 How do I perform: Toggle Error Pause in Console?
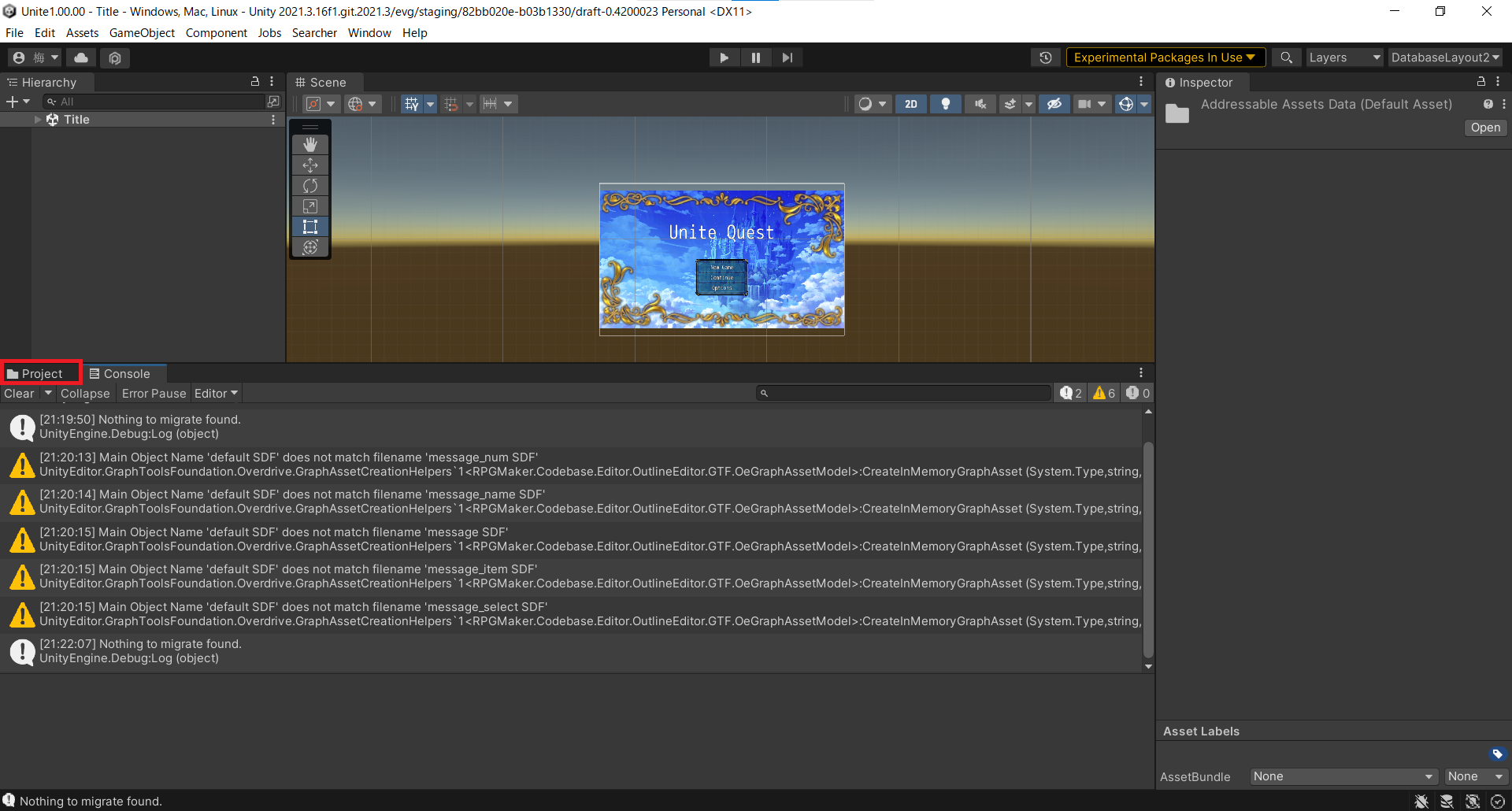pyautogui.click(x=154, y=394)
